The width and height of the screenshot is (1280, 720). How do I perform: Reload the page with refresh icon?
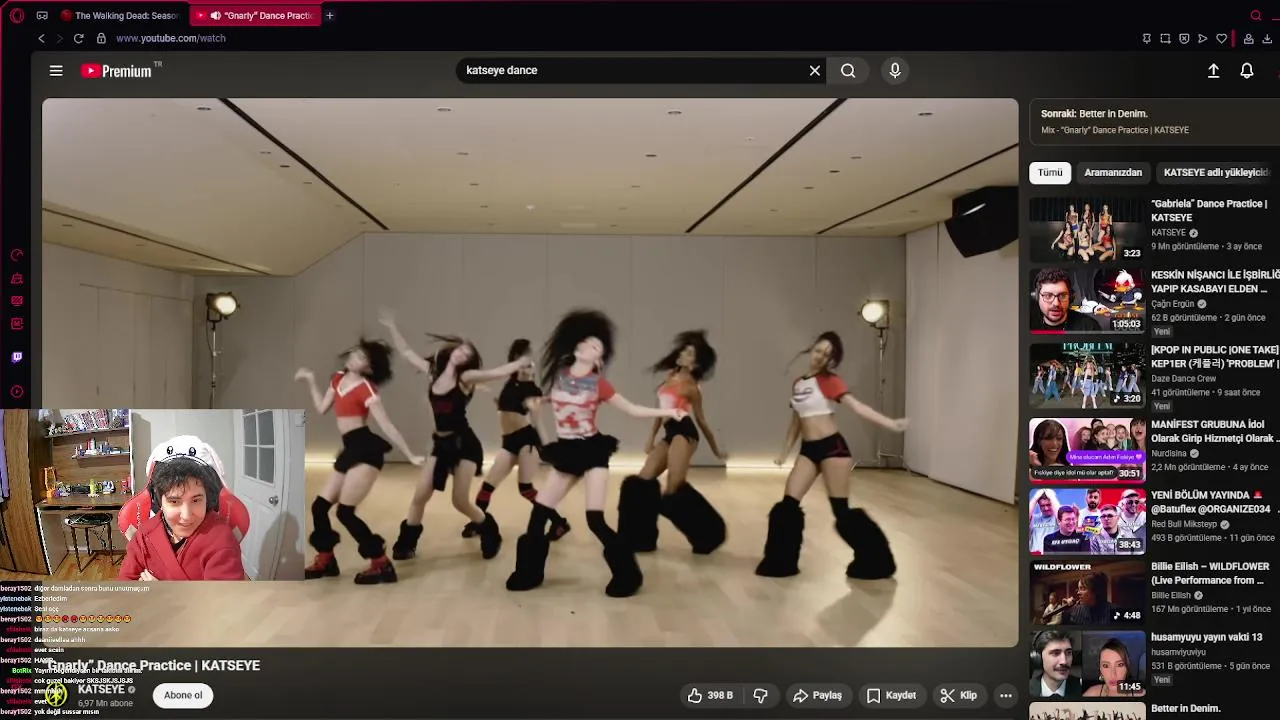click(78, 38)
